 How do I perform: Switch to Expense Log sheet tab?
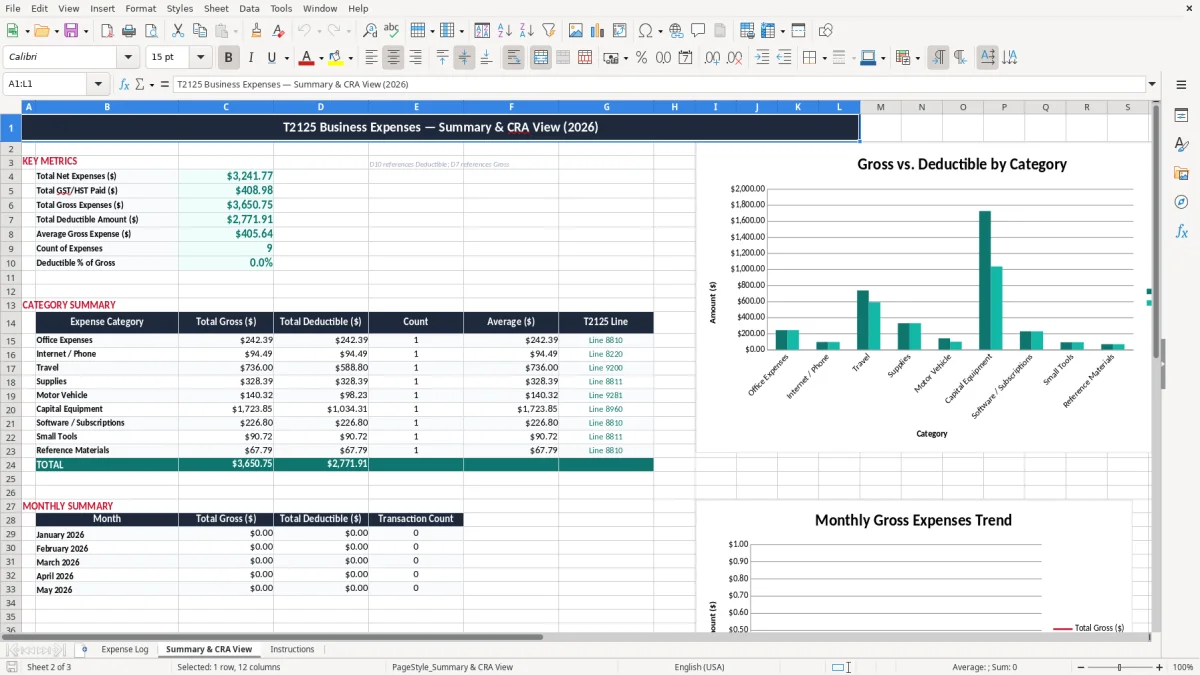(125, 649)
